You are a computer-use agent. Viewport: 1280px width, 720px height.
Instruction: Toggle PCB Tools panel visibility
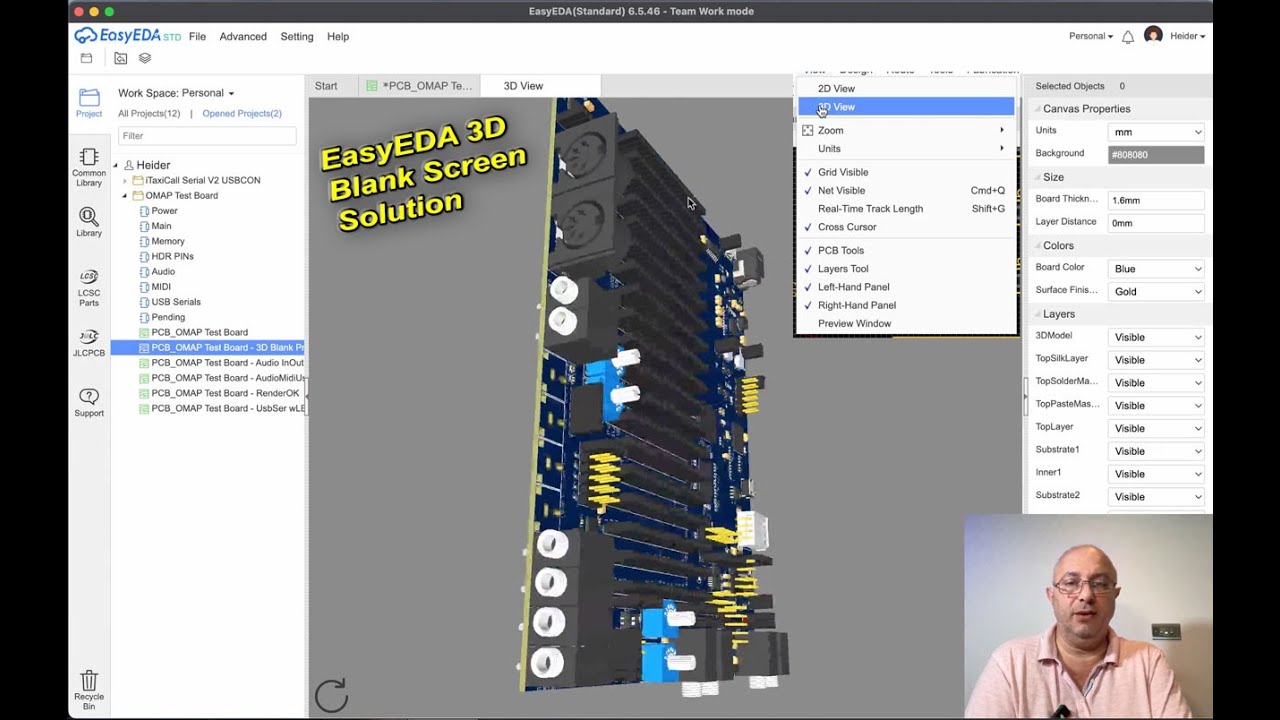[906, 251]
